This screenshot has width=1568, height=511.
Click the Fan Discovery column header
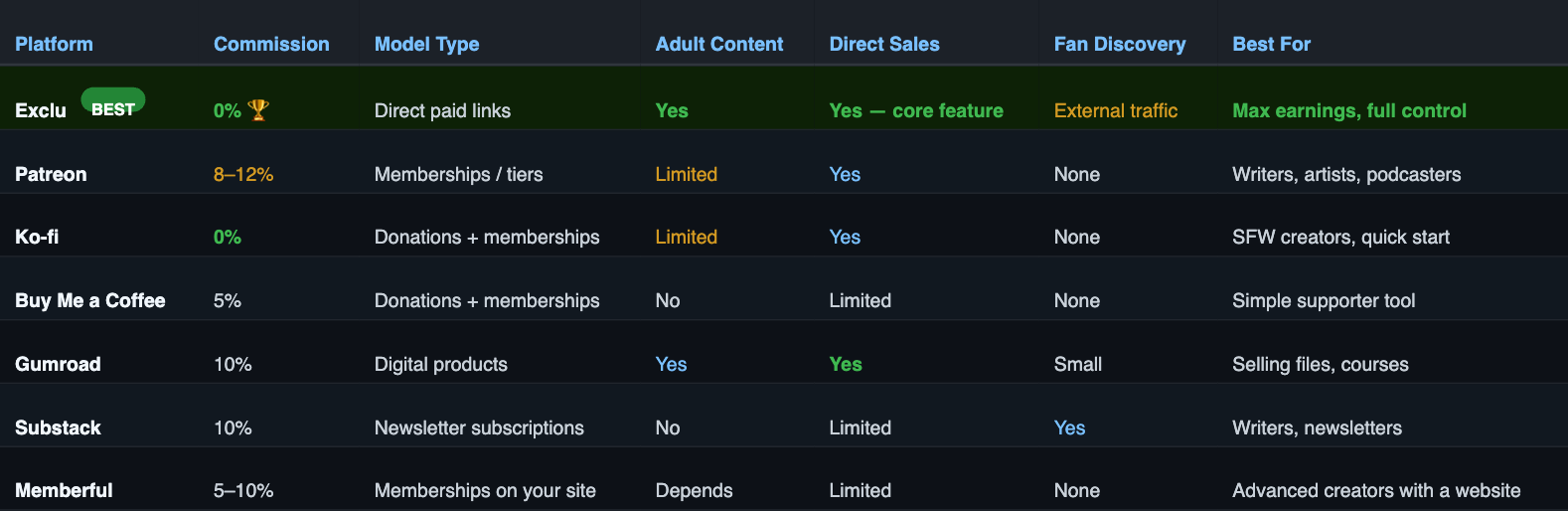(x=1120, y=44)
